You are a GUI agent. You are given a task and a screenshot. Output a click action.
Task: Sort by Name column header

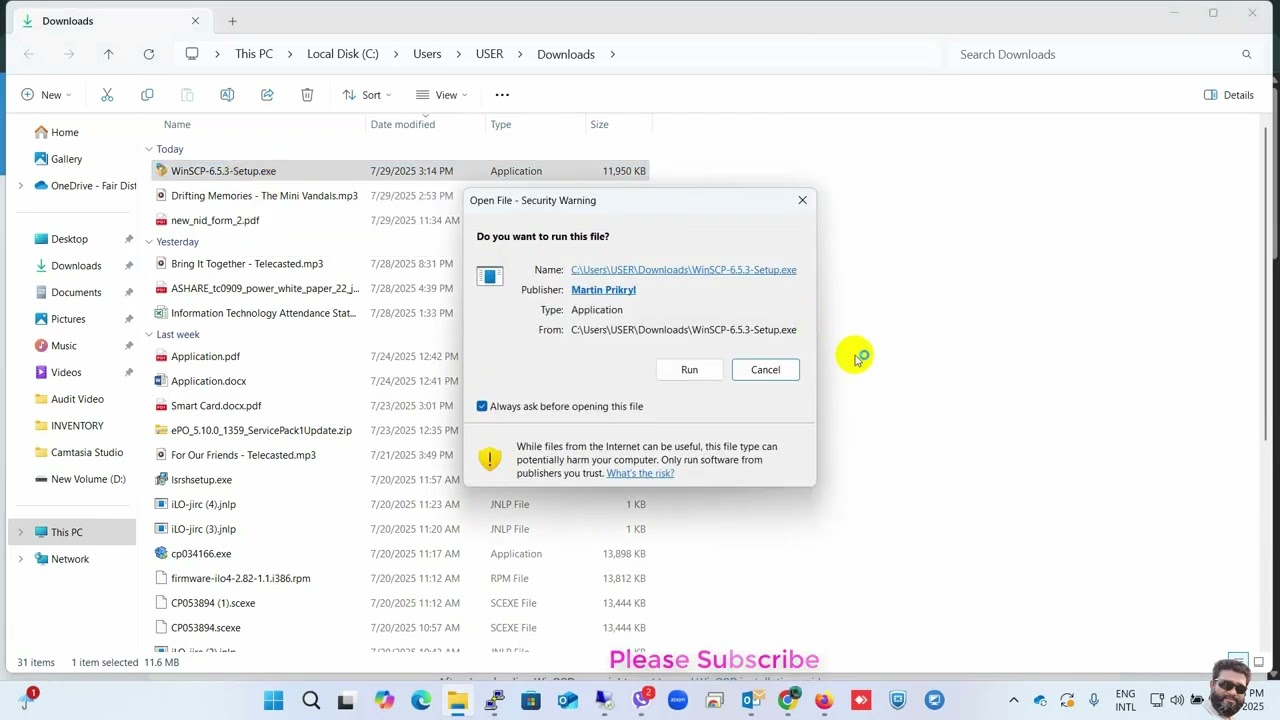click(177, 125)
